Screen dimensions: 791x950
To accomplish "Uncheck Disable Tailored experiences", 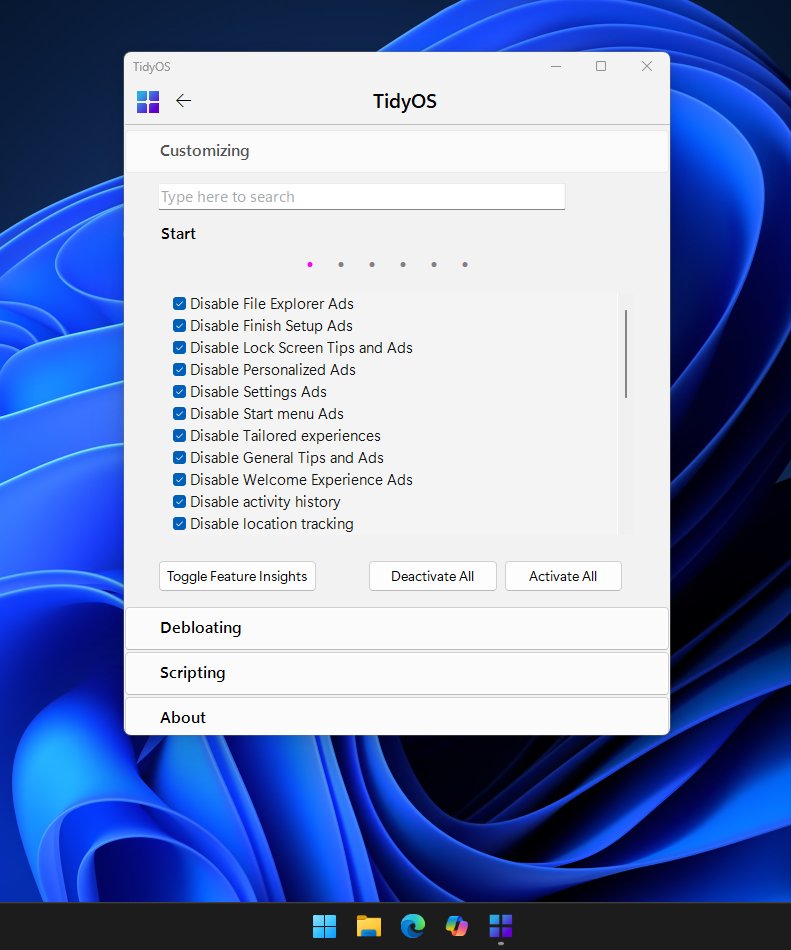I will tap(179, 436).
